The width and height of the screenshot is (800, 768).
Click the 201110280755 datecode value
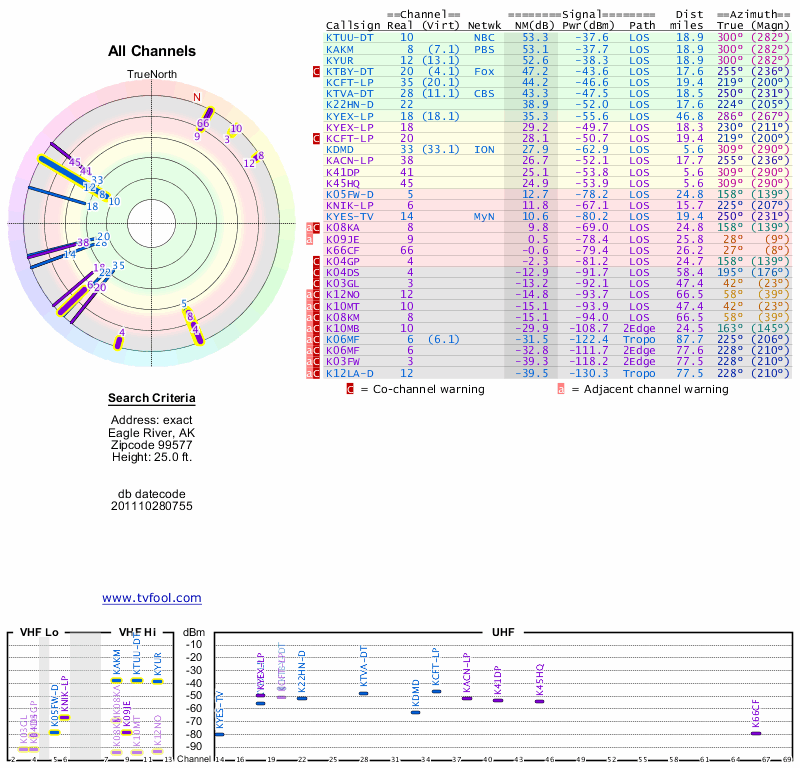[152, 506]
